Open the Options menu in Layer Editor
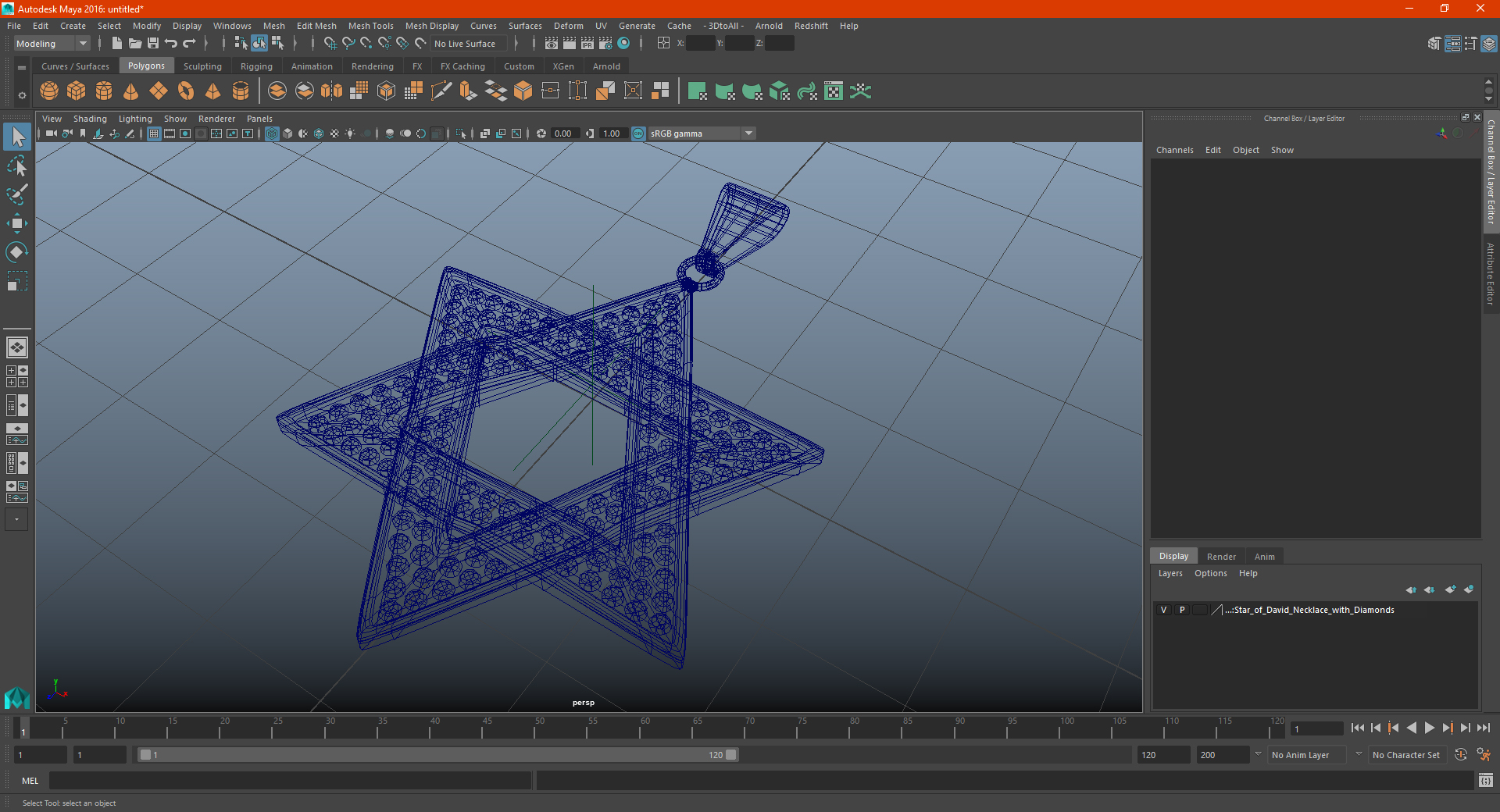The height and width of the screenshot is (812, 1500). pos(1210,573)
